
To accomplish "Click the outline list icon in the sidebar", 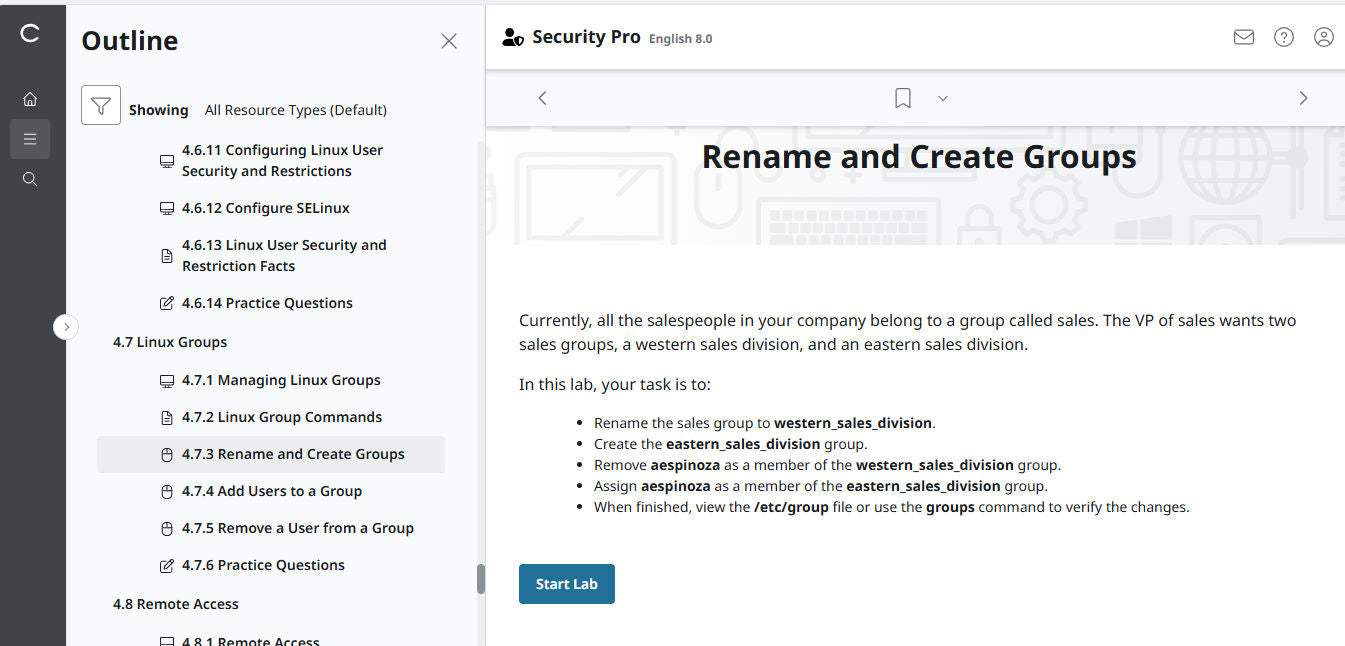I will (x=30, y=138).
